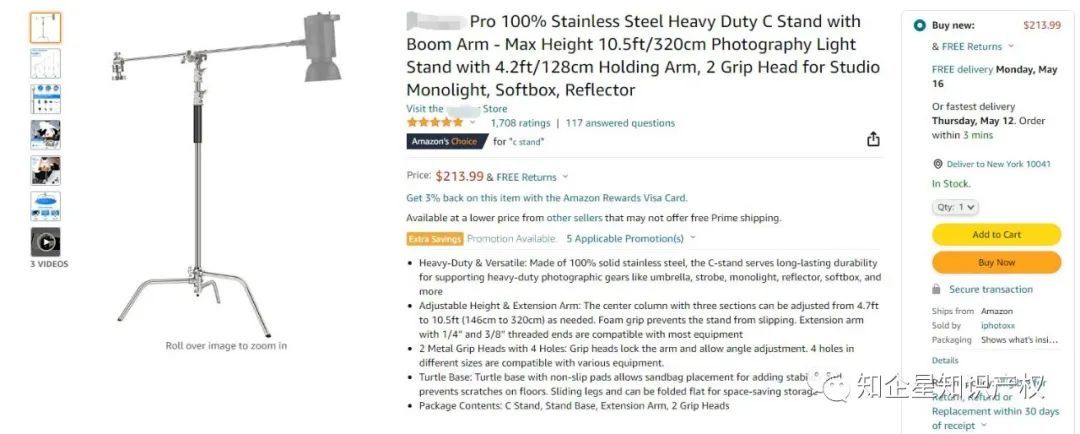This screenshot has height=434, width=1080.
Task: Click the five-star rating icons
Action: point(435,123)
